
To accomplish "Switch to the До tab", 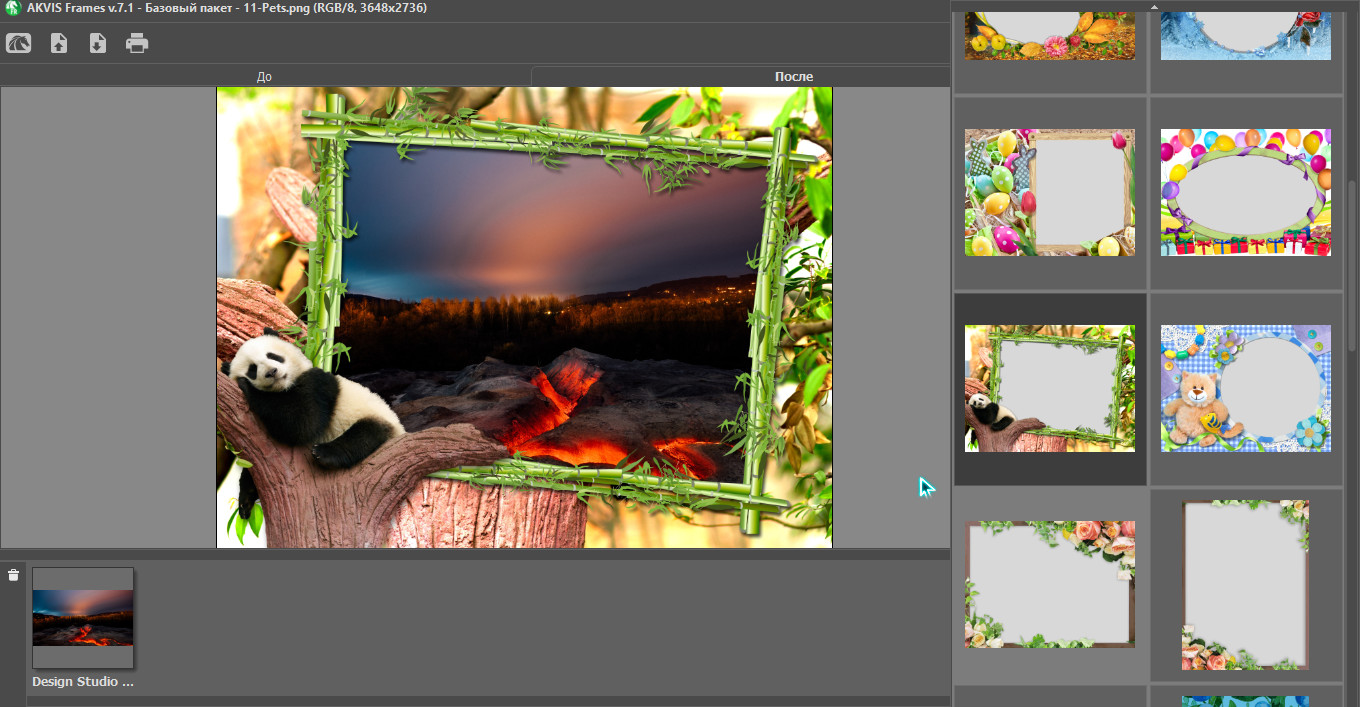I will point(264,77).
